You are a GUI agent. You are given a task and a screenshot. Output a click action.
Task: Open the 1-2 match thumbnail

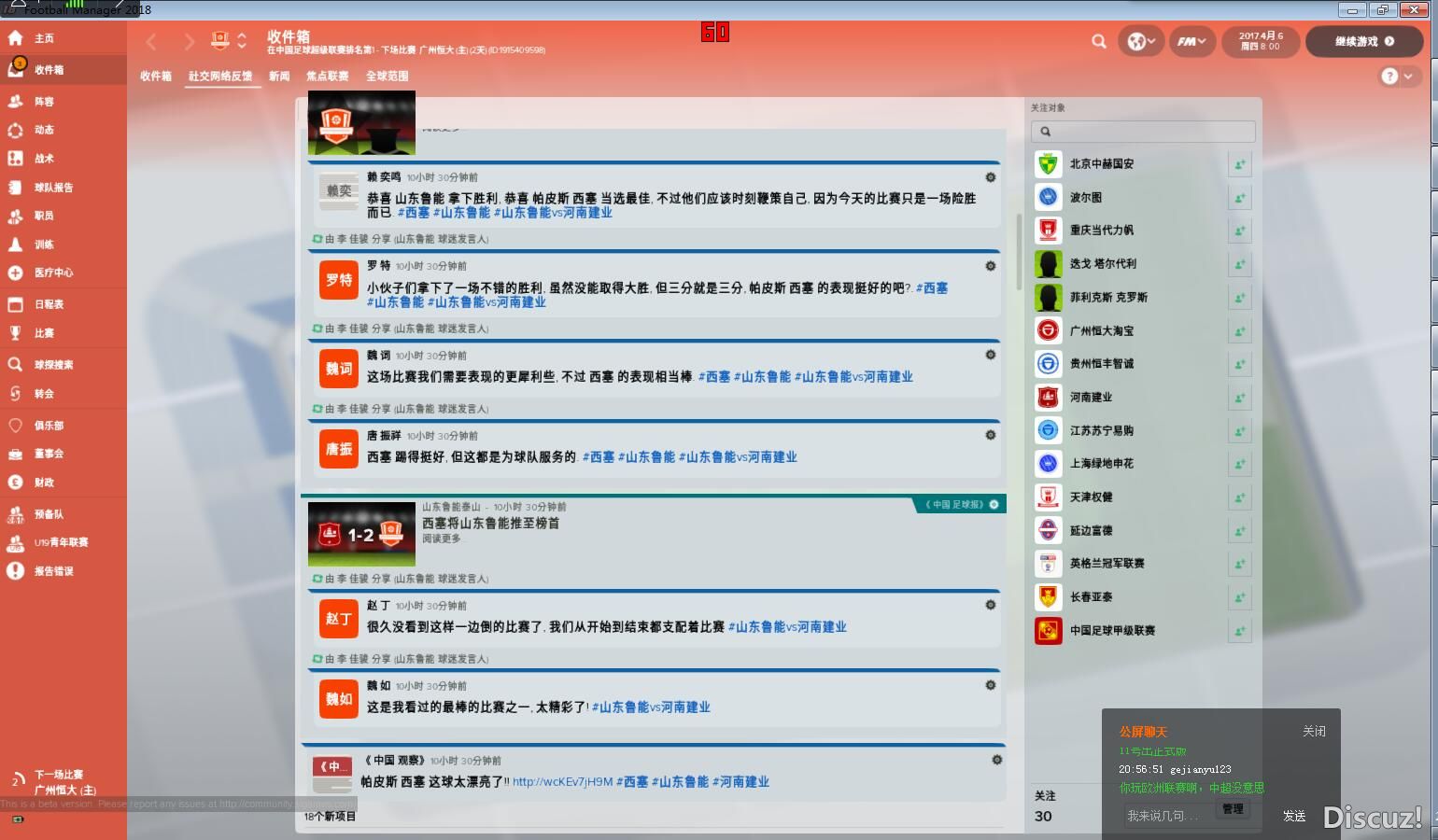click(x=361, y=535)
